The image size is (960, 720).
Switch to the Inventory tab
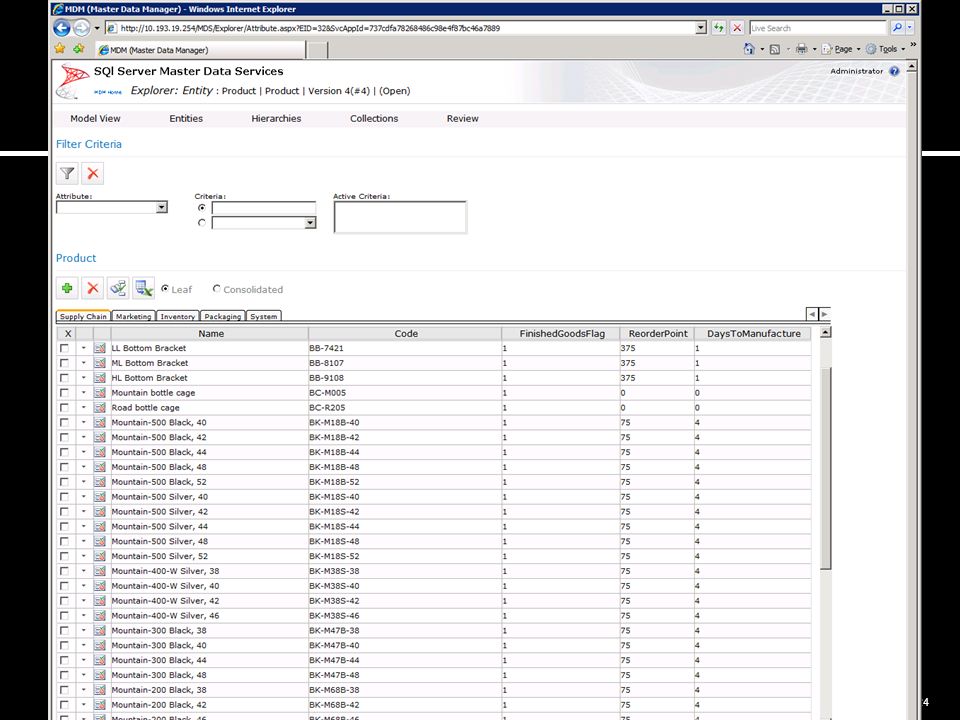click(178, 316)
